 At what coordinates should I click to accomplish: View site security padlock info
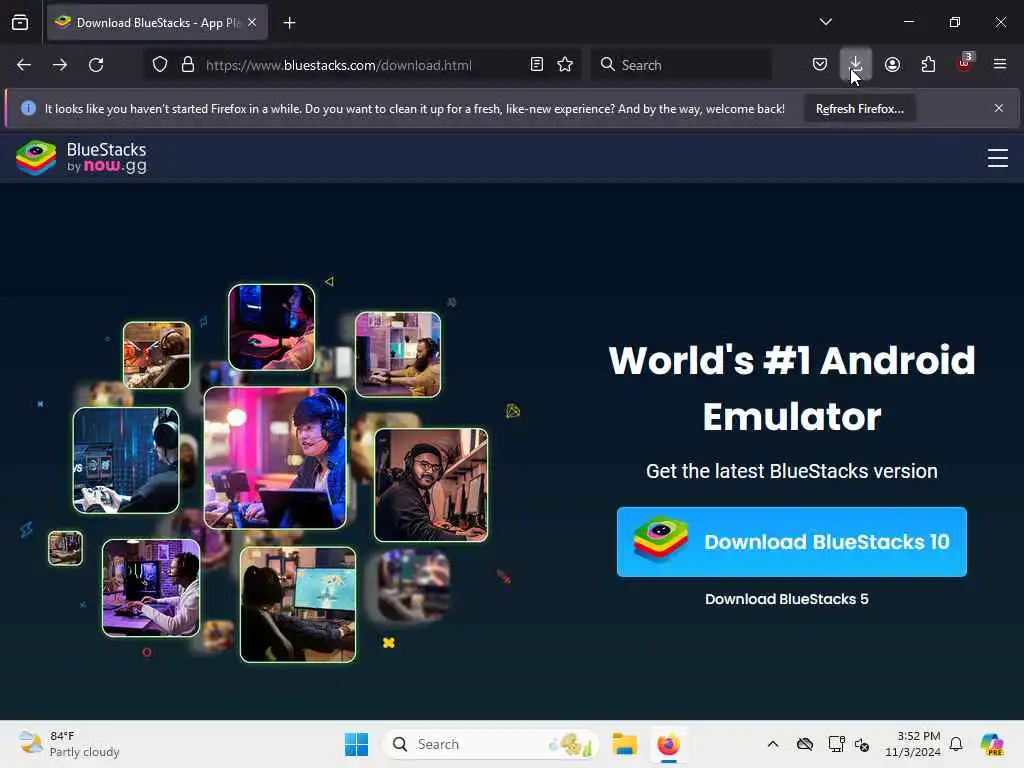(x=188, y=65)
